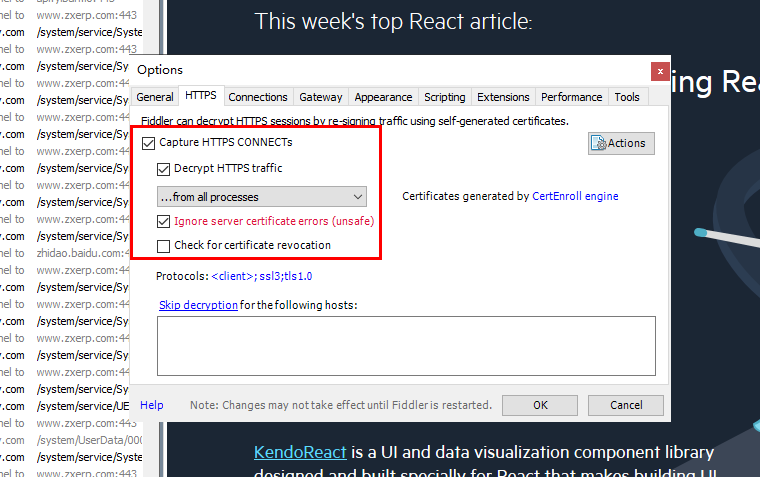
Task: Disable Ignore server certificate errors option
Action: 164,221
